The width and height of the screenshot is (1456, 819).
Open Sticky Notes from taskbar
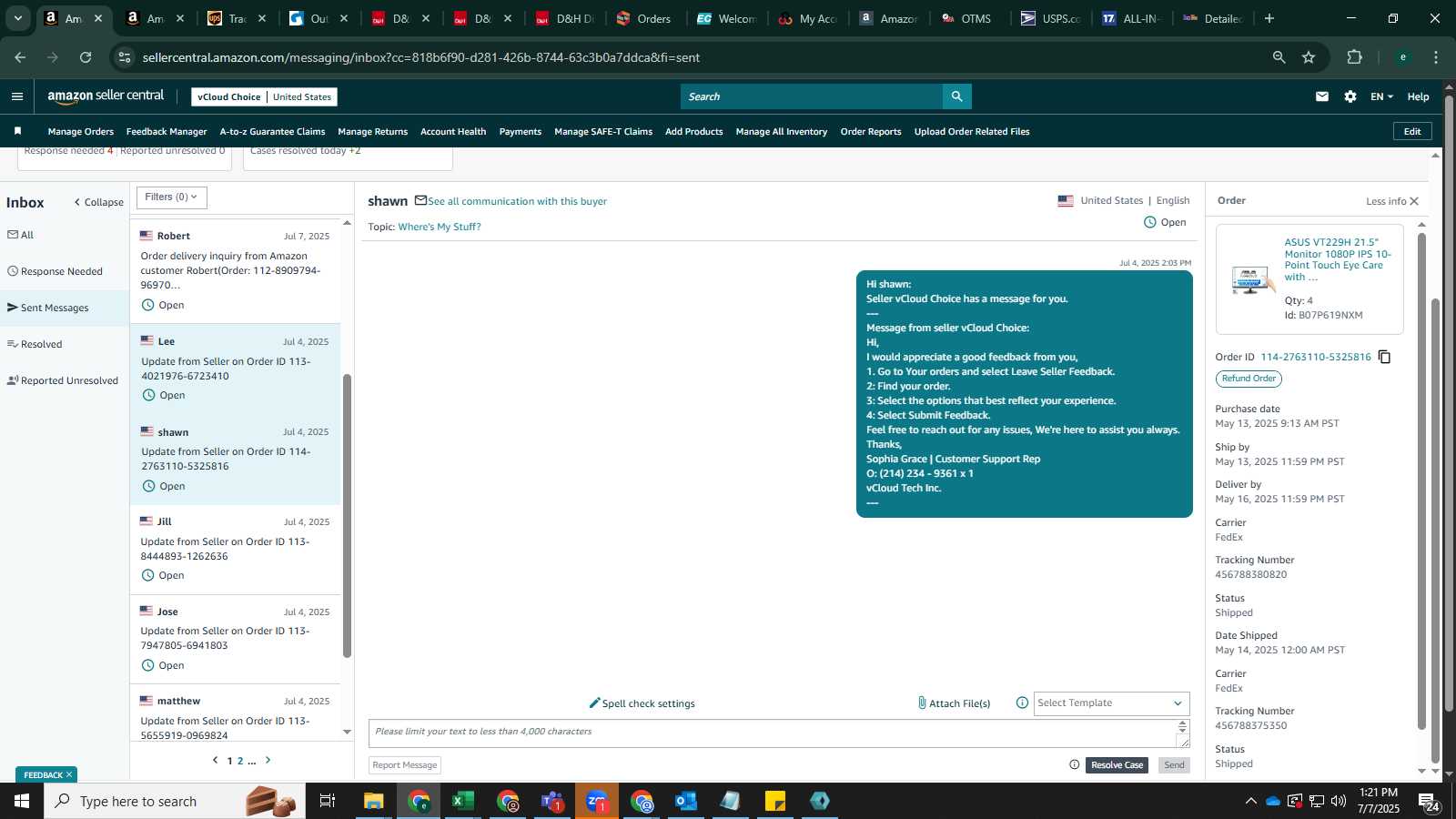775,801
